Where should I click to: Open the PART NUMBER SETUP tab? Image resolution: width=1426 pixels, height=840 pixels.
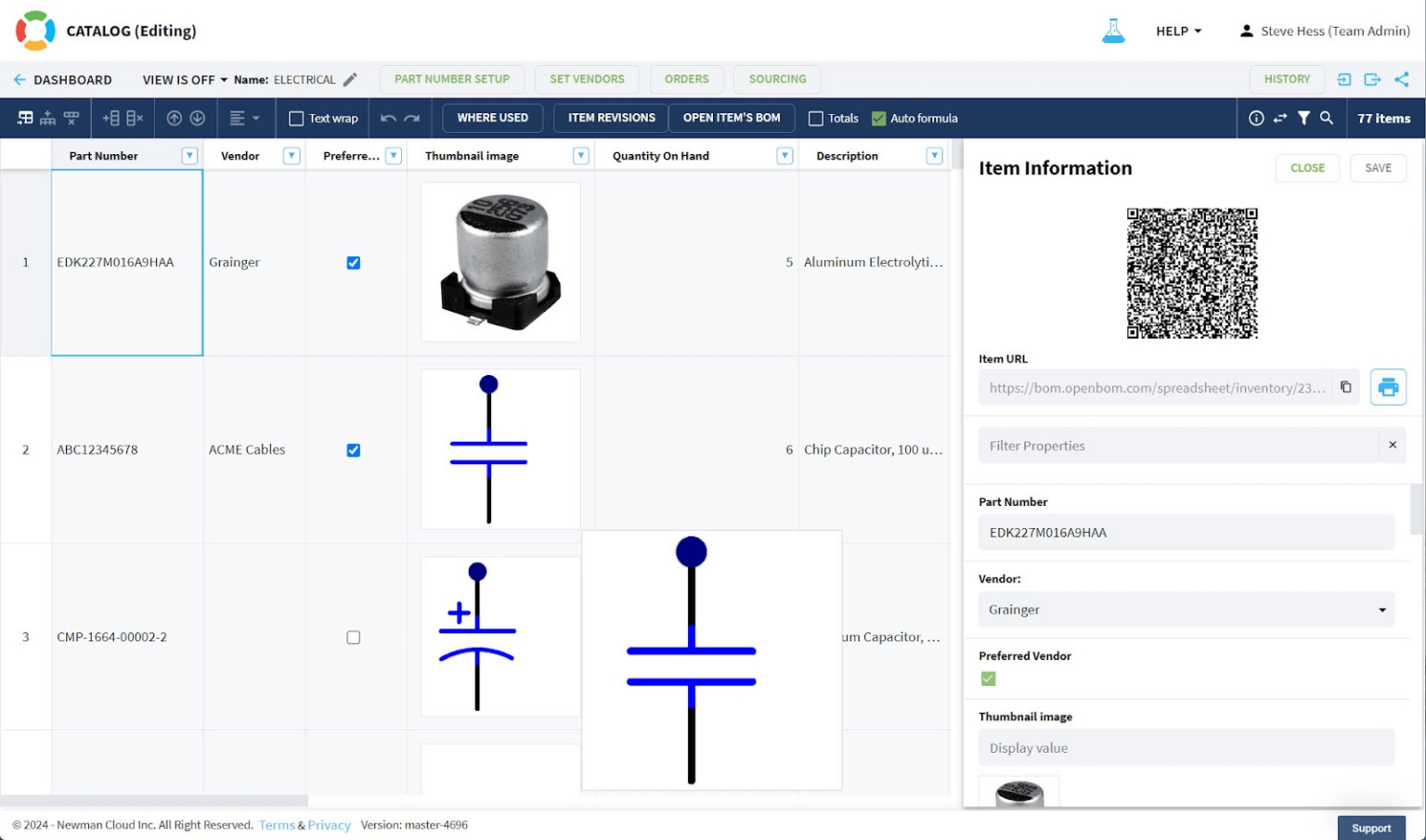pos(452,79)
